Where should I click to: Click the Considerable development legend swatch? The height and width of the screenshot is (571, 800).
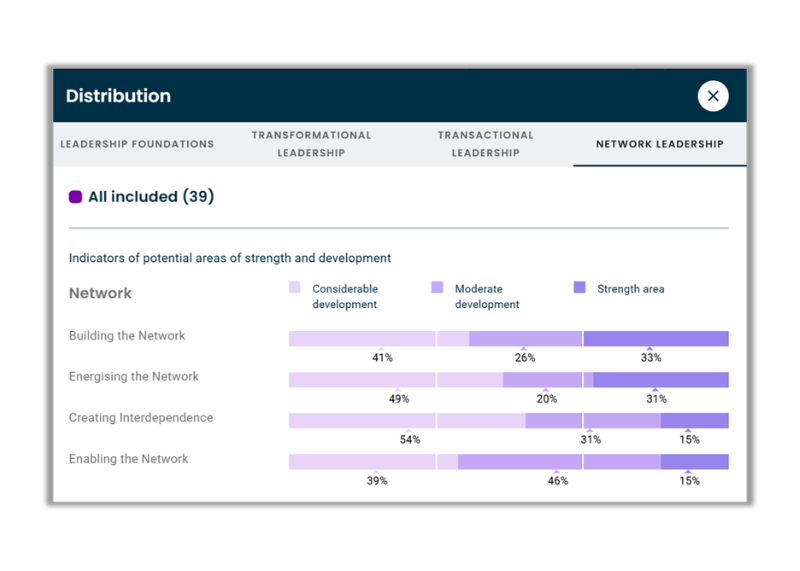pyautogui.click(x=295, y=288)
